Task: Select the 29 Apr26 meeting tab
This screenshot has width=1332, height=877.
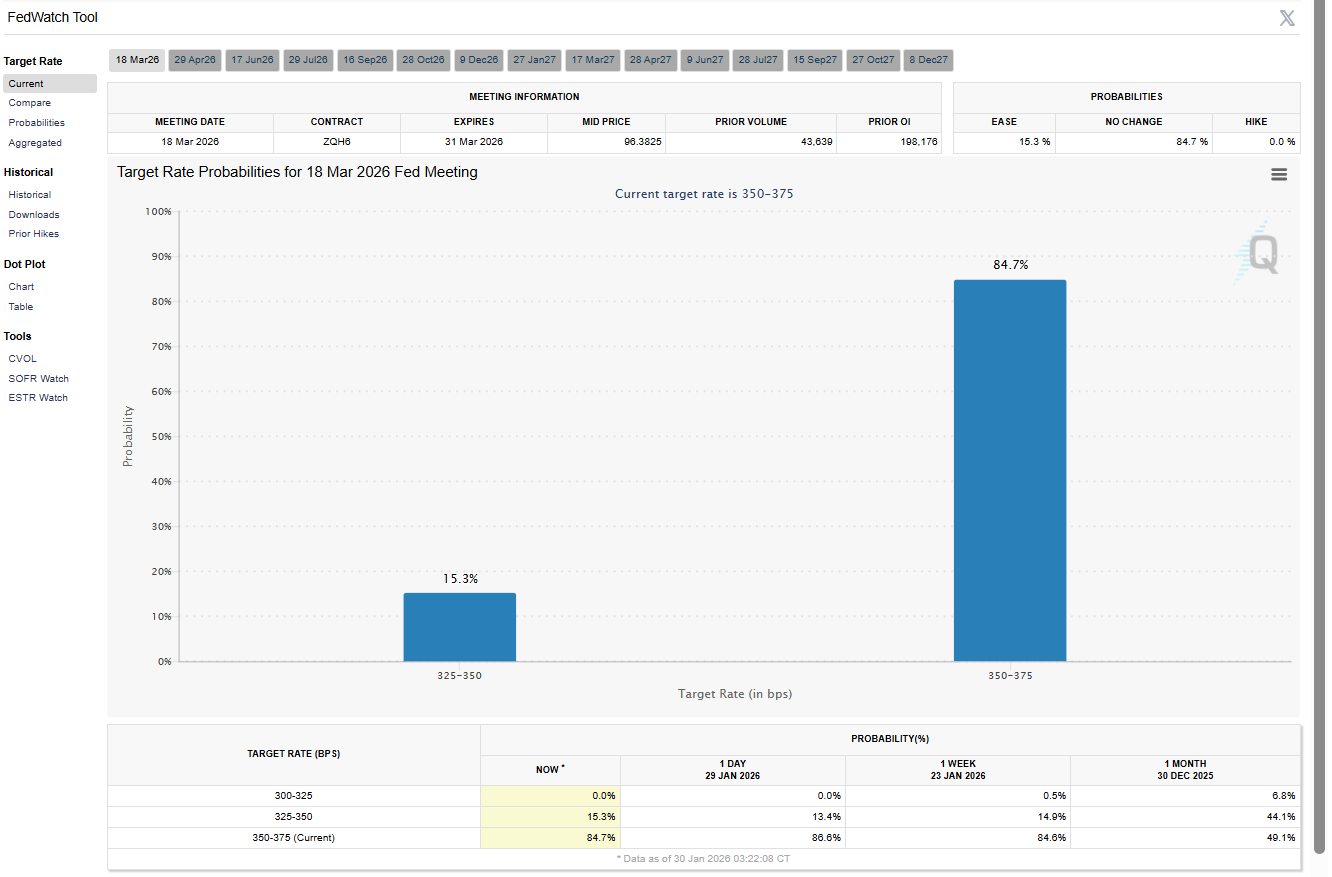Action: 195,60
